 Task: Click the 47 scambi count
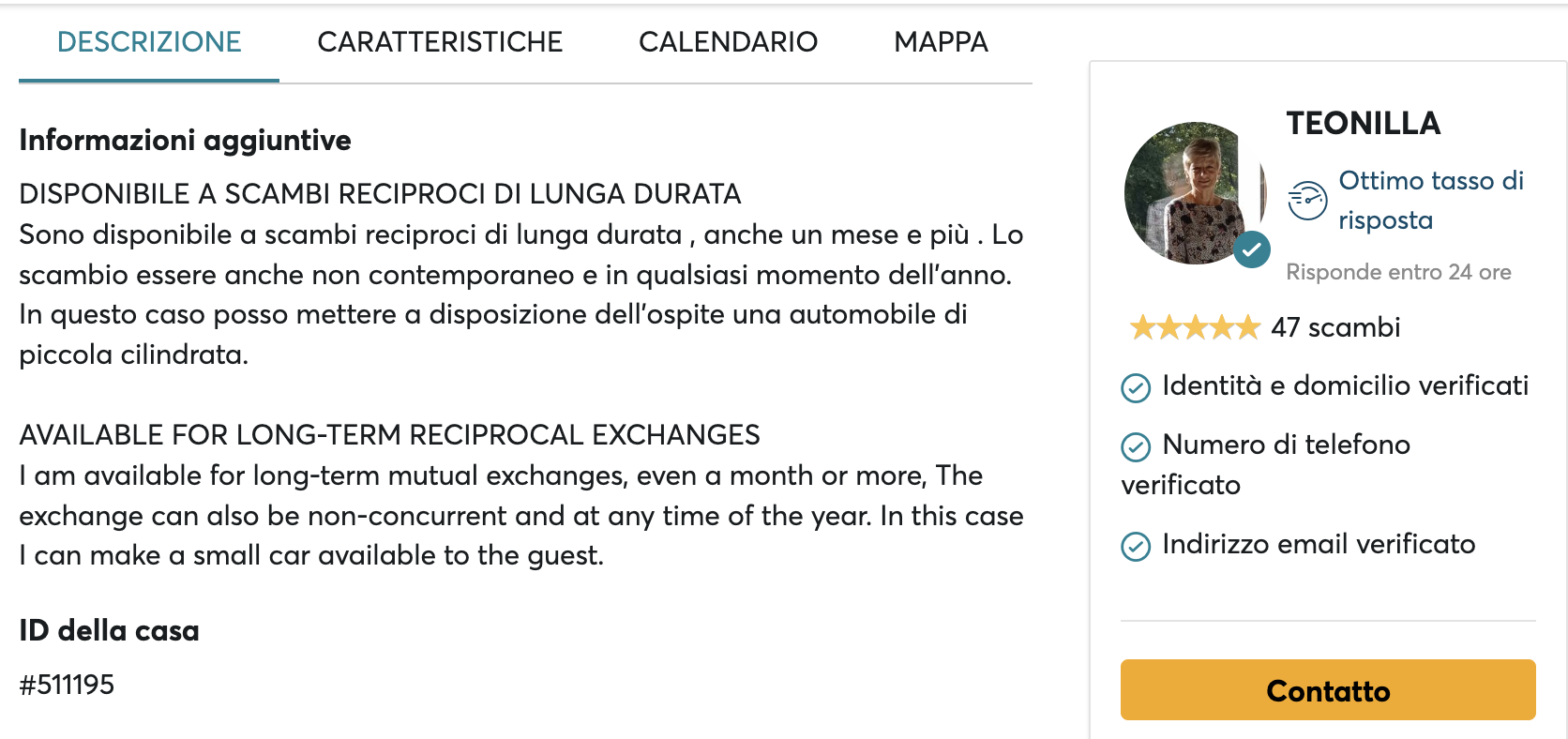tap(1335, 327)
